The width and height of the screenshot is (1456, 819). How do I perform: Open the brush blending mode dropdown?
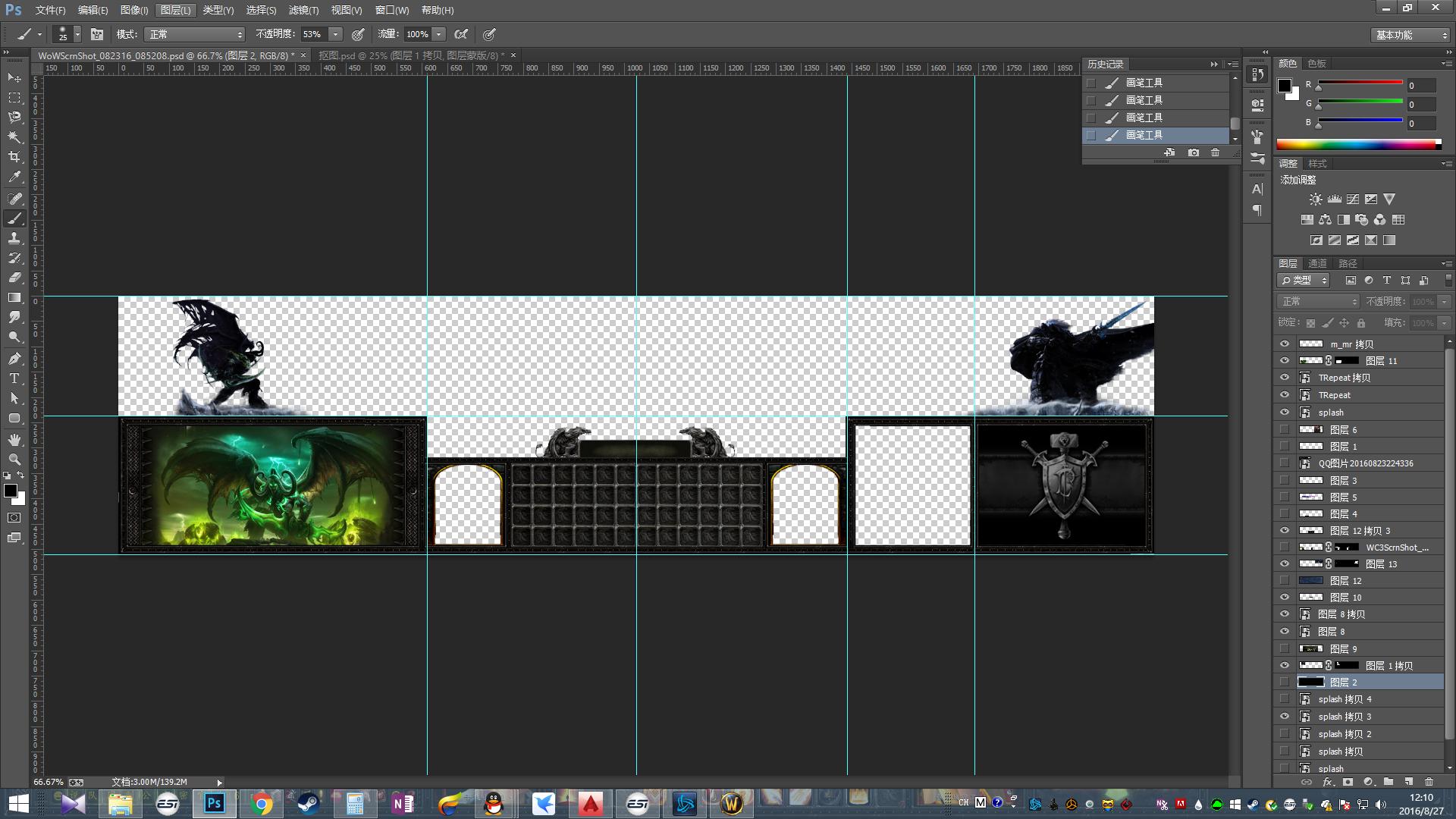196,34
